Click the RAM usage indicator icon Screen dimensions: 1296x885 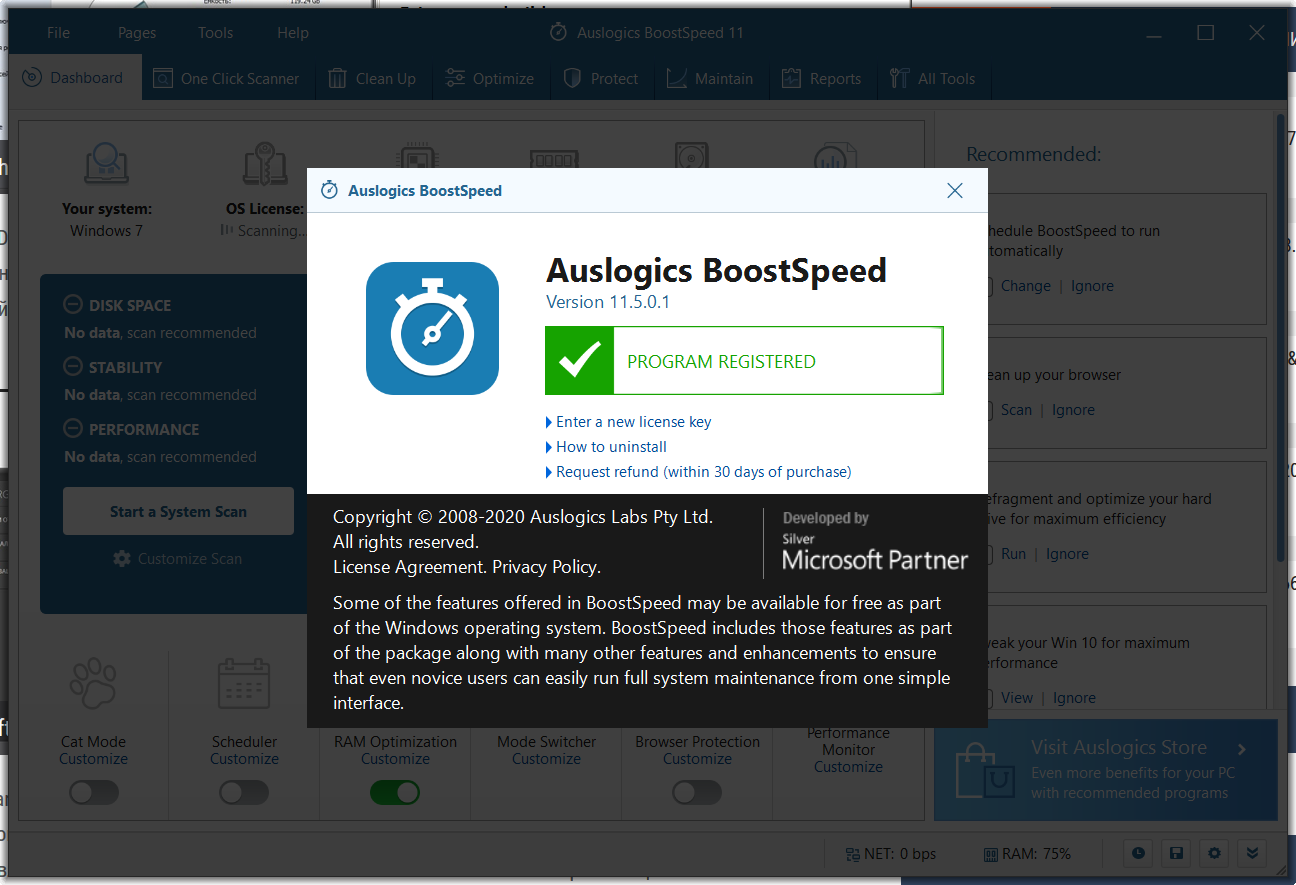[990, 854]
